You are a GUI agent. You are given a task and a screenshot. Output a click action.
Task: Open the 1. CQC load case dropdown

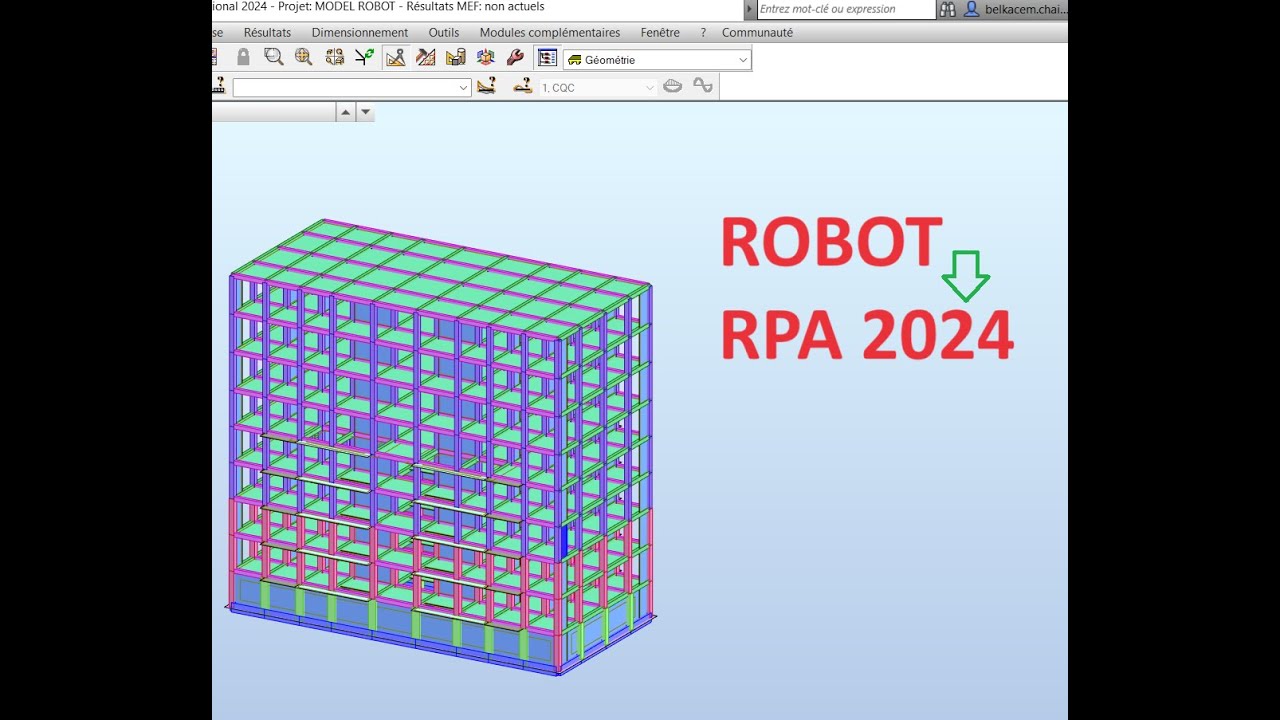(598, 88)
